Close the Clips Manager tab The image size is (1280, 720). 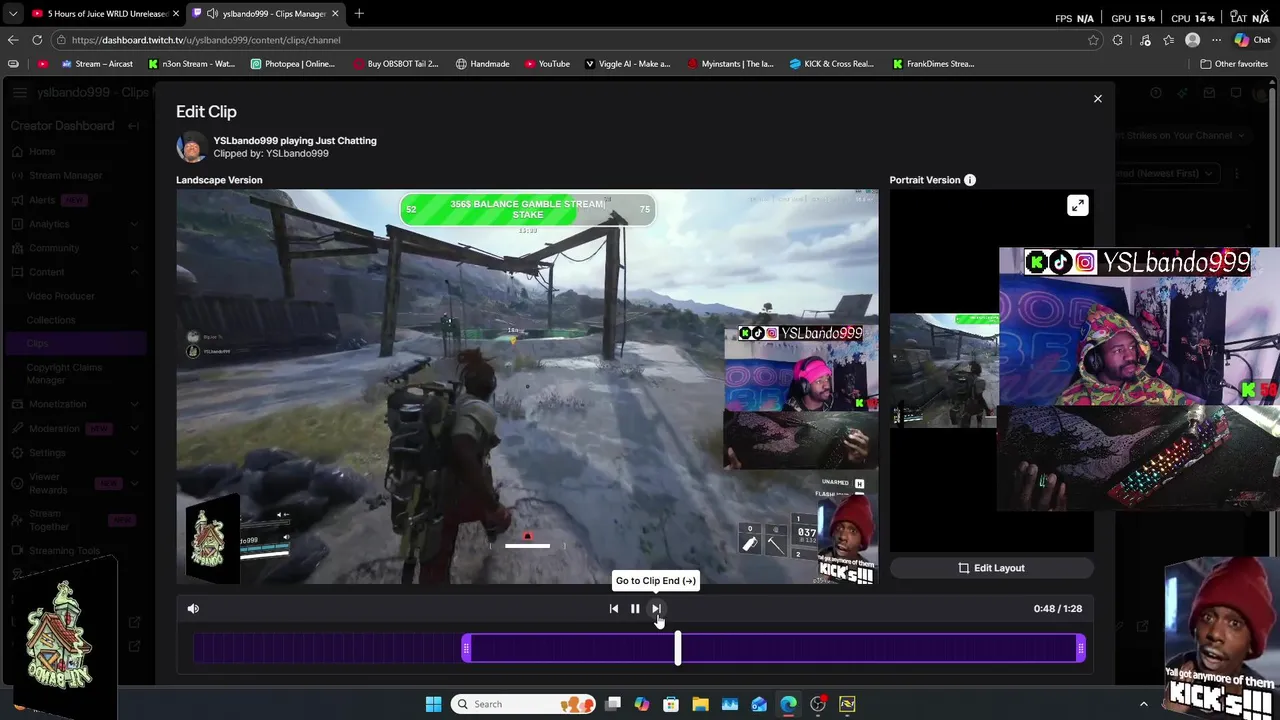[335, 14]
